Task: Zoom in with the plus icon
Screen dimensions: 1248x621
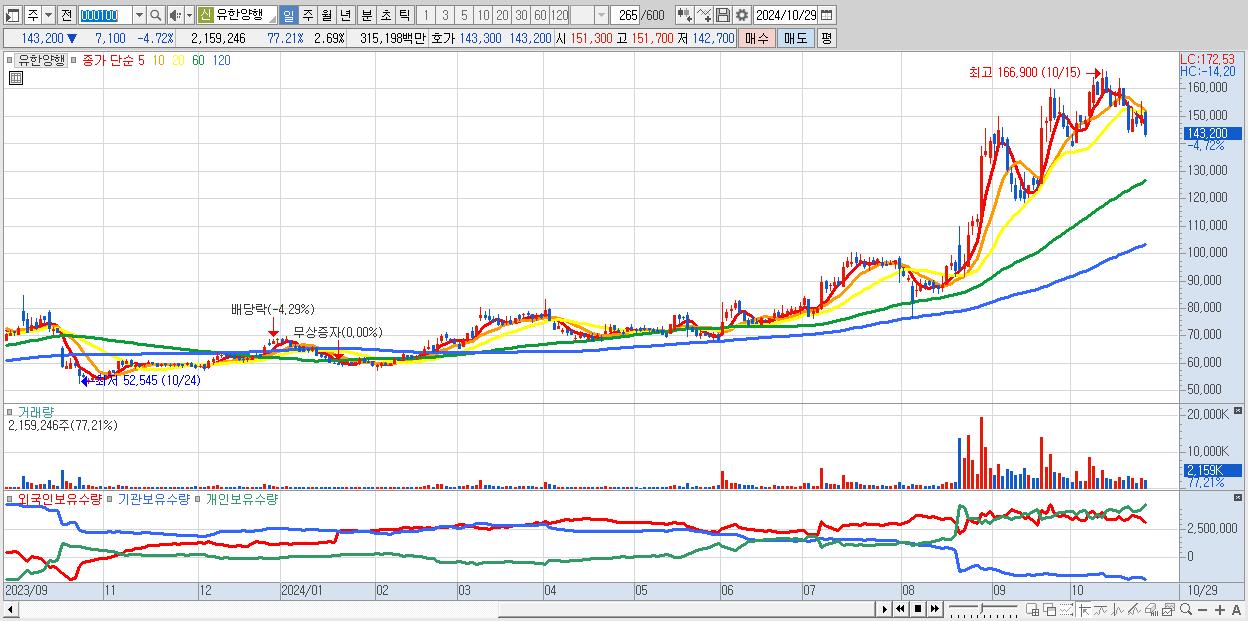Action: click(x=1219, y=610)
